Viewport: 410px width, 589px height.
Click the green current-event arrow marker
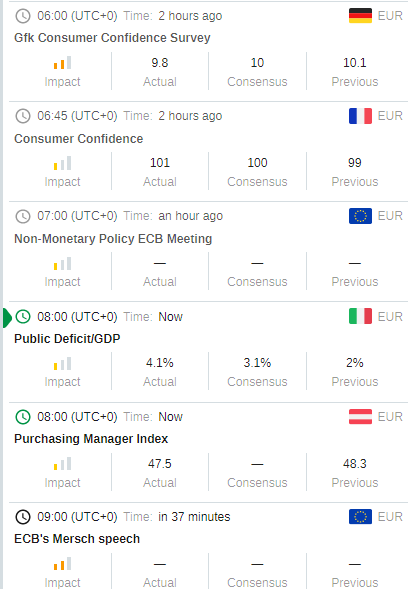[x=7, y=317]
